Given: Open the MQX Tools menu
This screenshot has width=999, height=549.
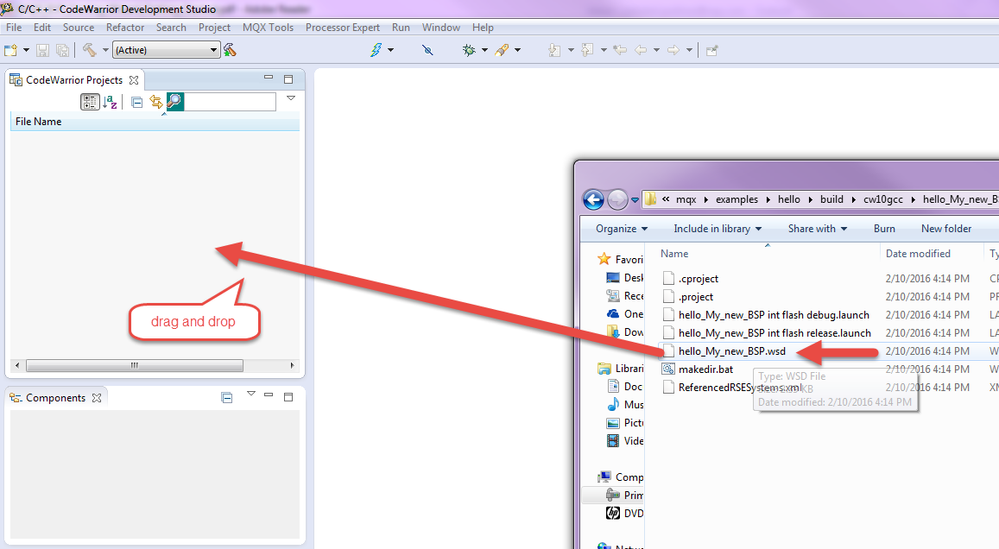Looking at the screenshot, I should [x=268, y=27].
